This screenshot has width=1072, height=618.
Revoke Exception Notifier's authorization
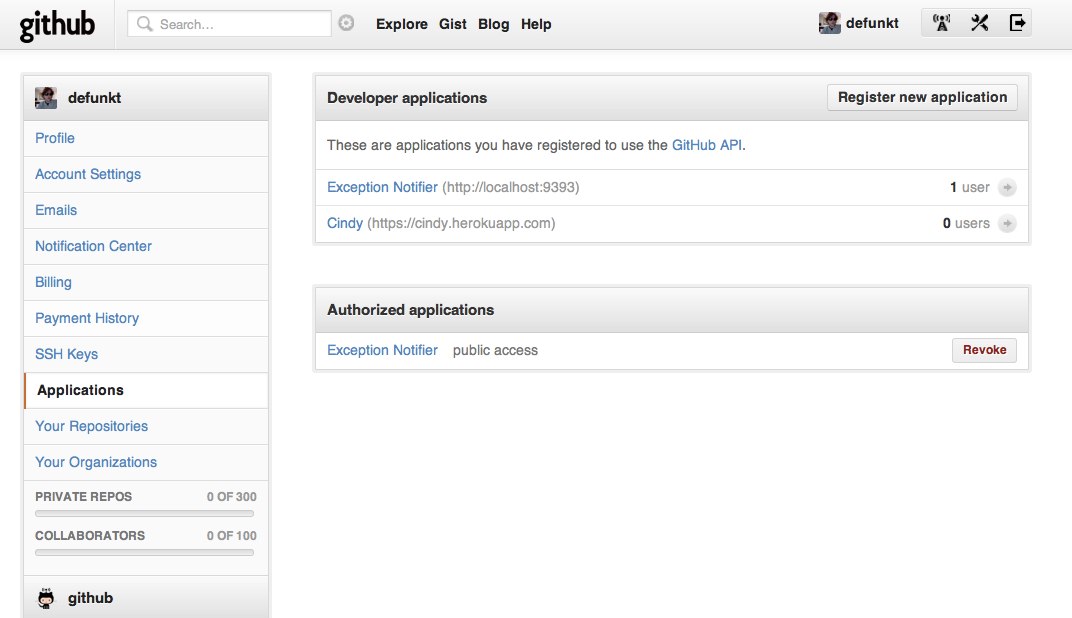(984, 350)
